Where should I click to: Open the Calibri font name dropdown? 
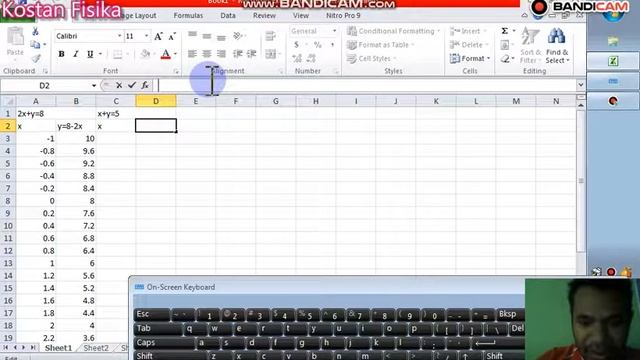(x=119, y=36)
